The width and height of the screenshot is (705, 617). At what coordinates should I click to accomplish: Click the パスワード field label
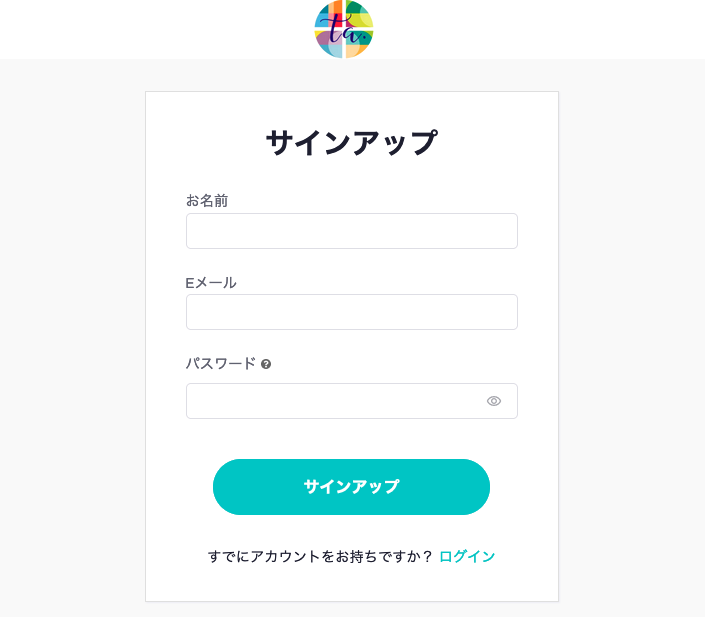[x=221, y=363]
